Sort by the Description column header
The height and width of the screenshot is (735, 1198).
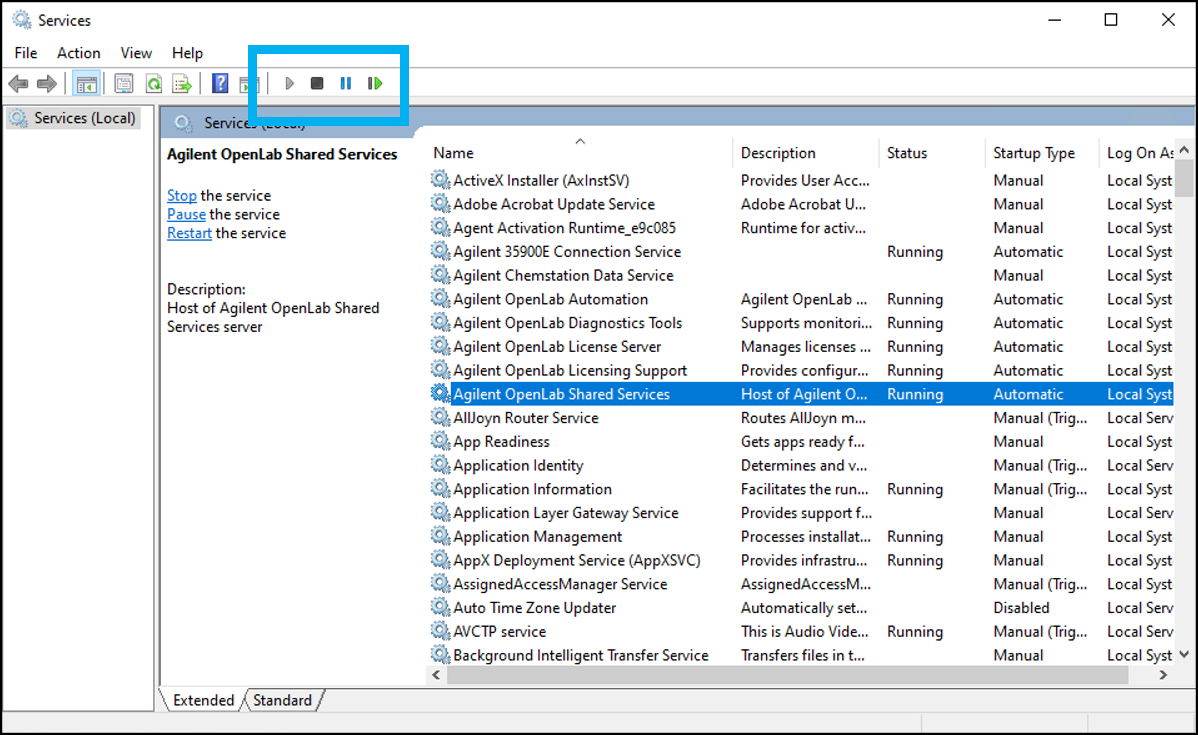point(805,153)
